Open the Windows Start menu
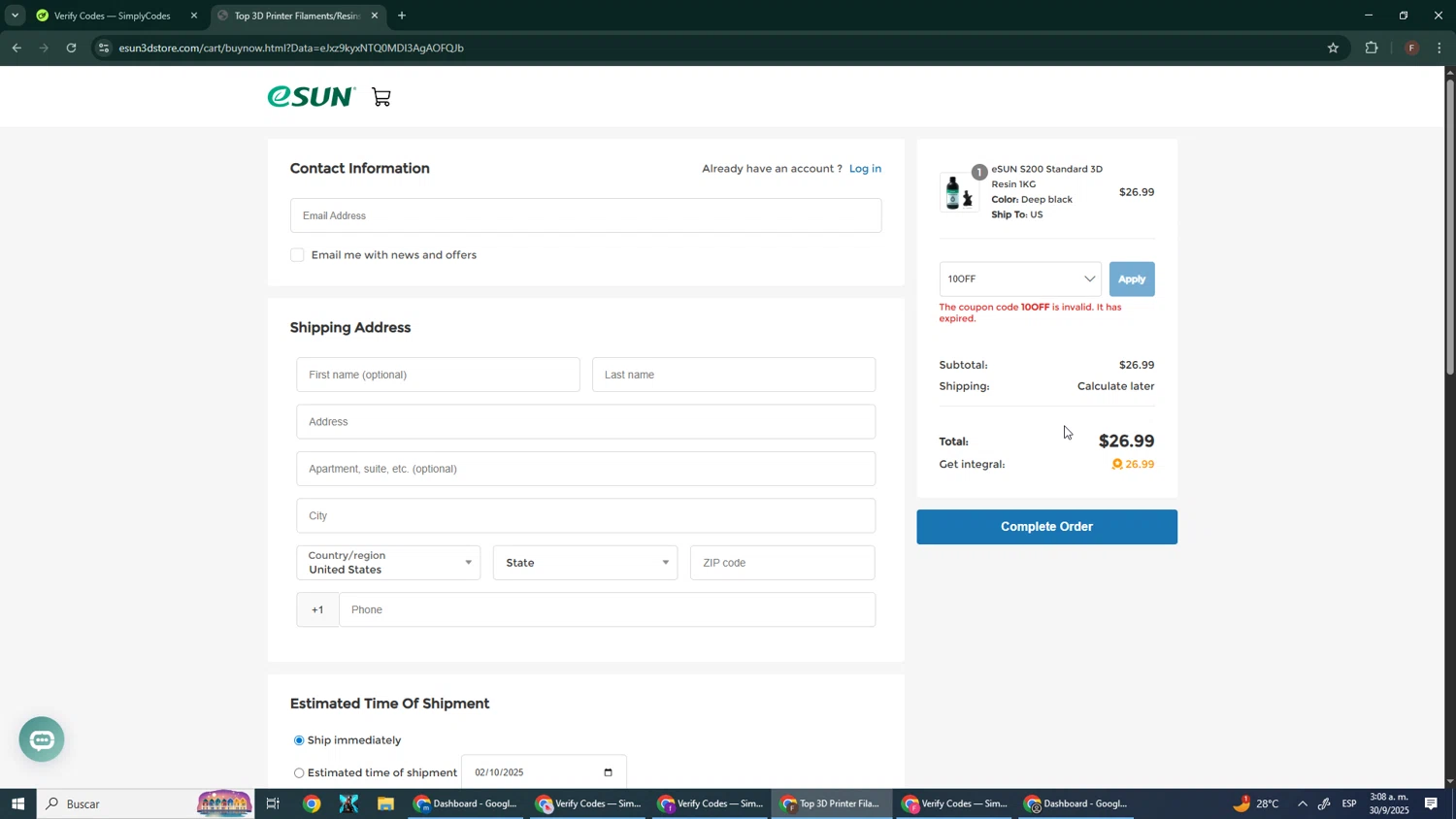Screen dimensions: 1456x819 [17, 803]
